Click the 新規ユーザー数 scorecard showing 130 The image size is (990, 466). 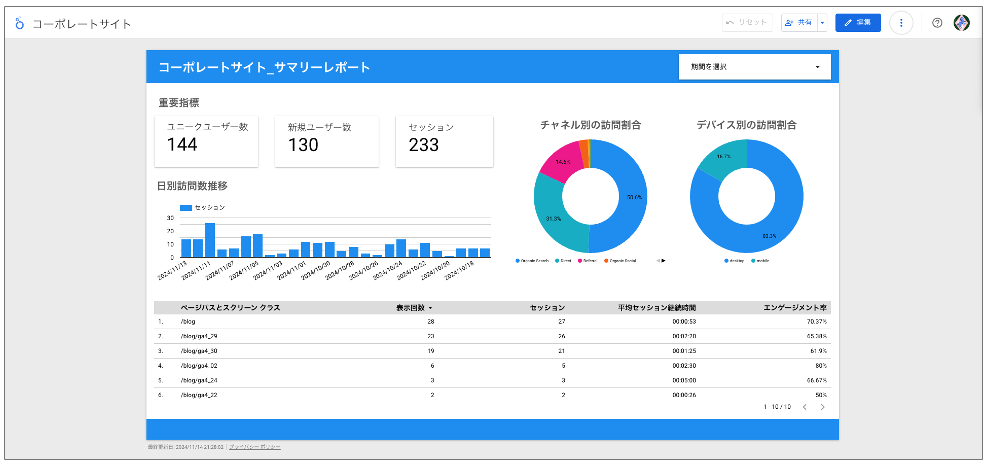coord(326,141)
